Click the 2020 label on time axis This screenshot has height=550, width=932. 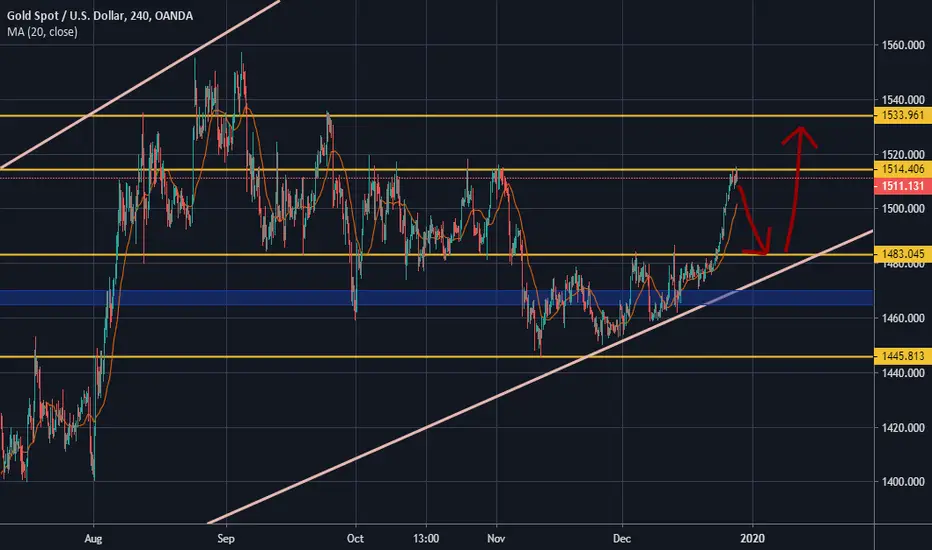(x=752, y=539)
